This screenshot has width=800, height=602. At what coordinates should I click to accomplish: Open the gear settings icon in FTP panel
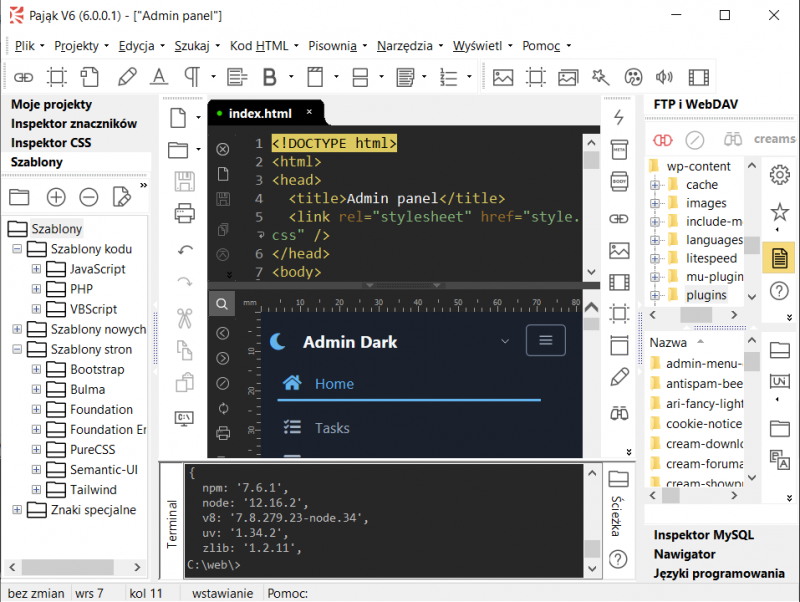point(779,175)
